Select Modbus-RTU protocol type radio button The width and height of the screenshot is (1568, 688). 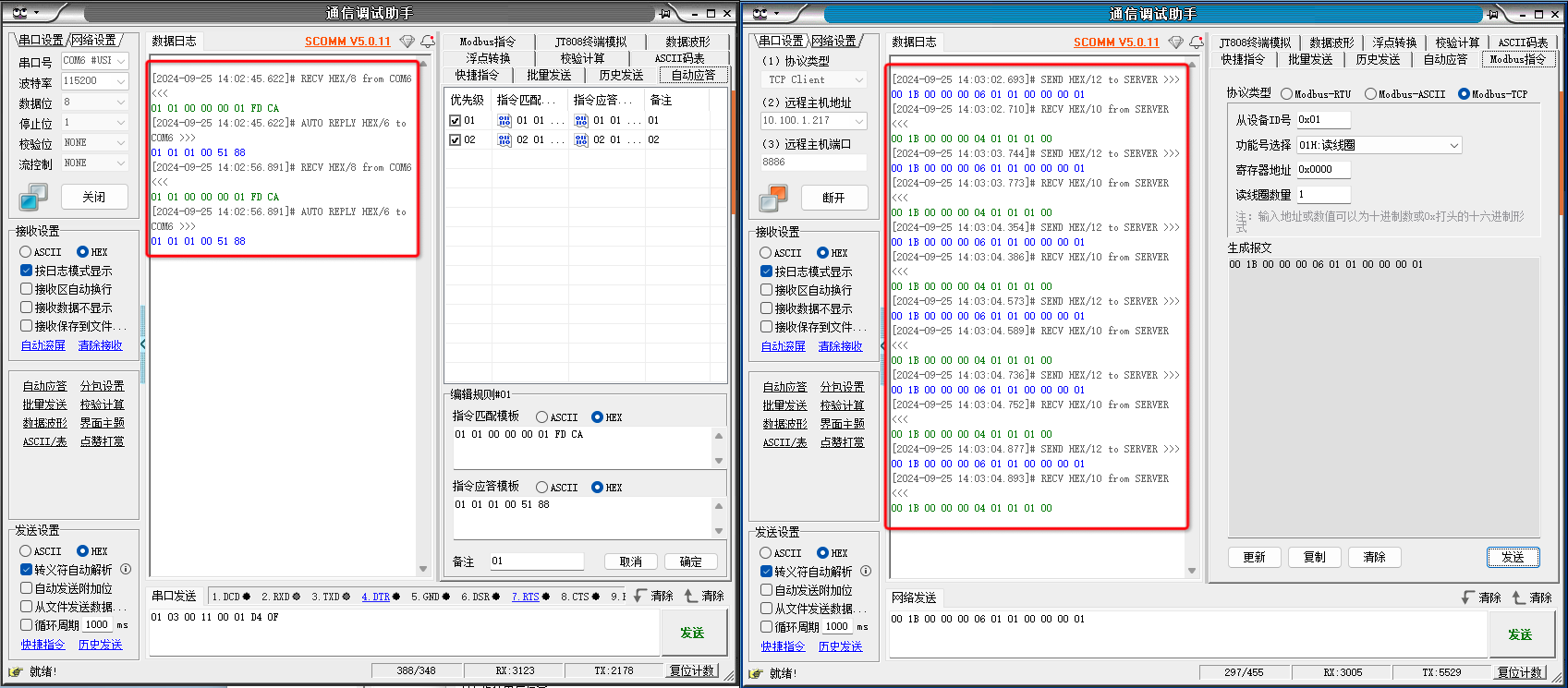(1286, 94)
